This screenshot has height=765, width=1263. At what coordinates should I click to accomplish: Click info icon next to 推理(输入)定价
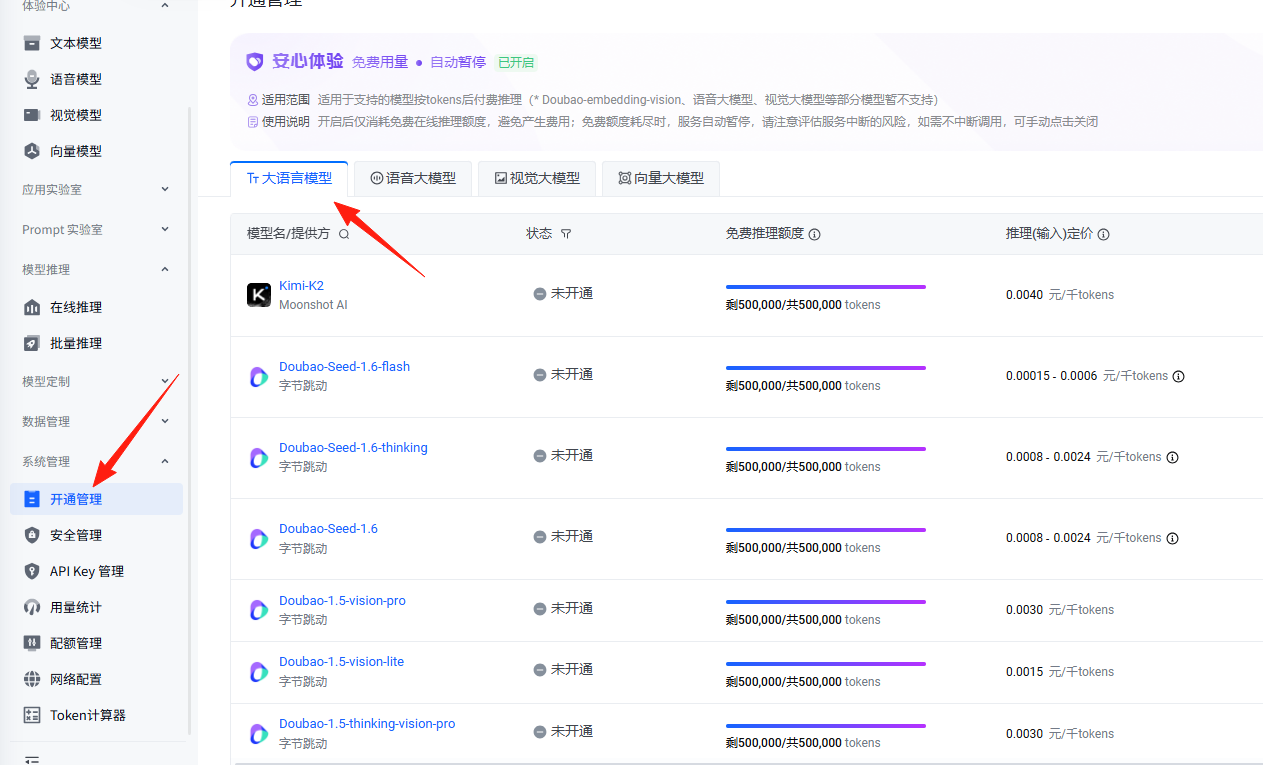(x=1103, y=234)
